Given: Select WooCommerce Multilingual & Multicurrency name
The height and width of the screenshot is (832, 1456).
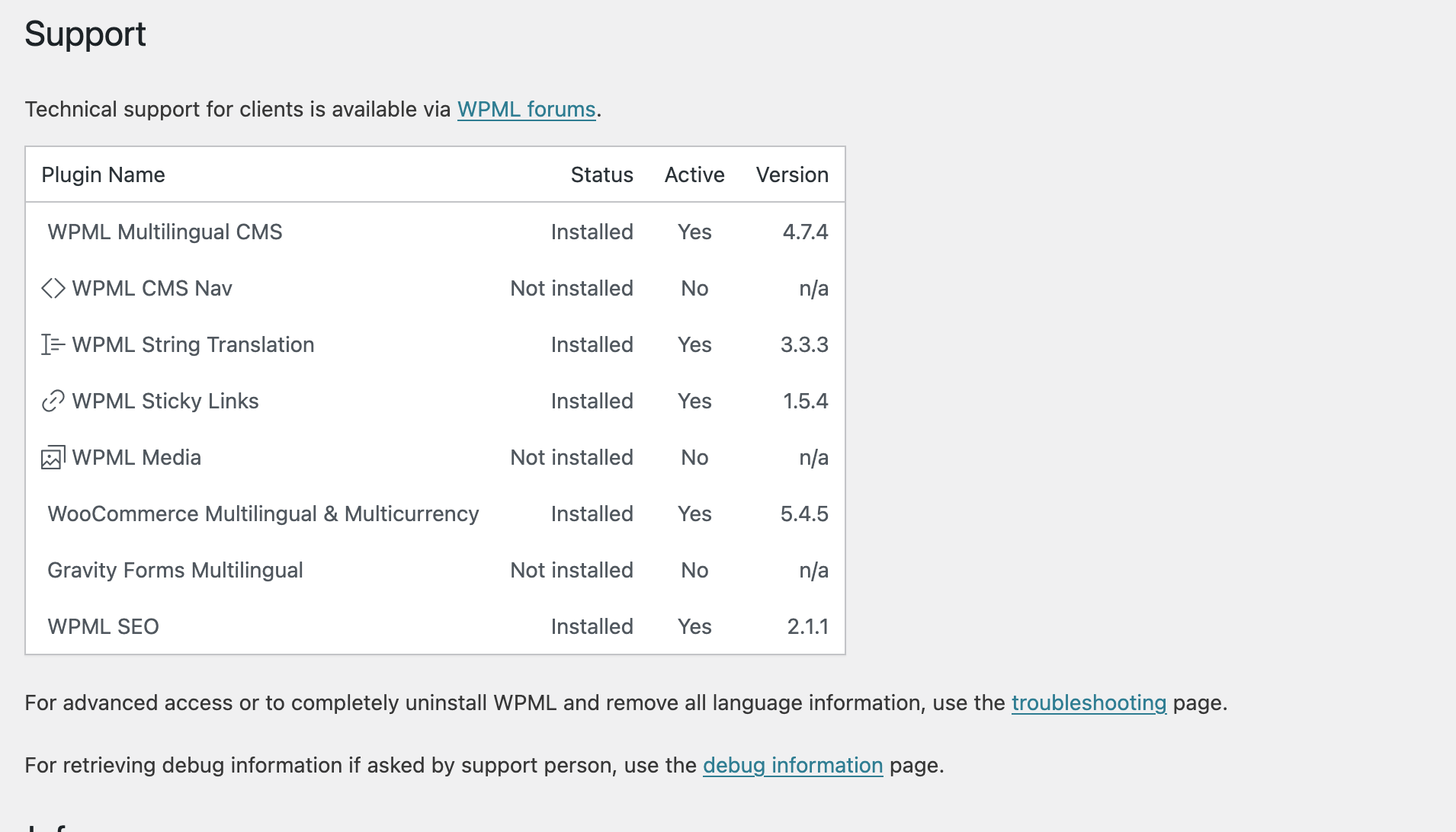Looking at the screenshot, I should (x=263, y=514).
